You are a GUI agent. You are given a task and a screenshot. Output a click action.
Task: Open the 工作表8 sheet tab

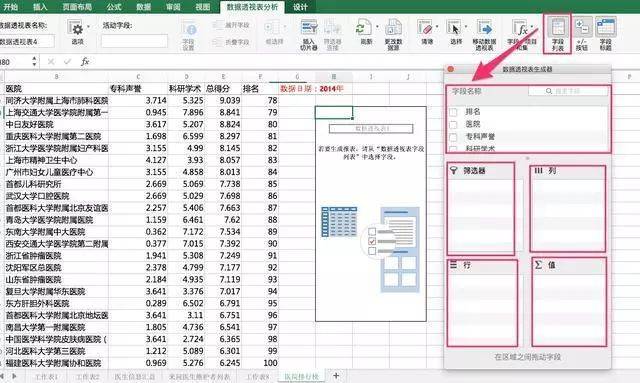point(257,376)
